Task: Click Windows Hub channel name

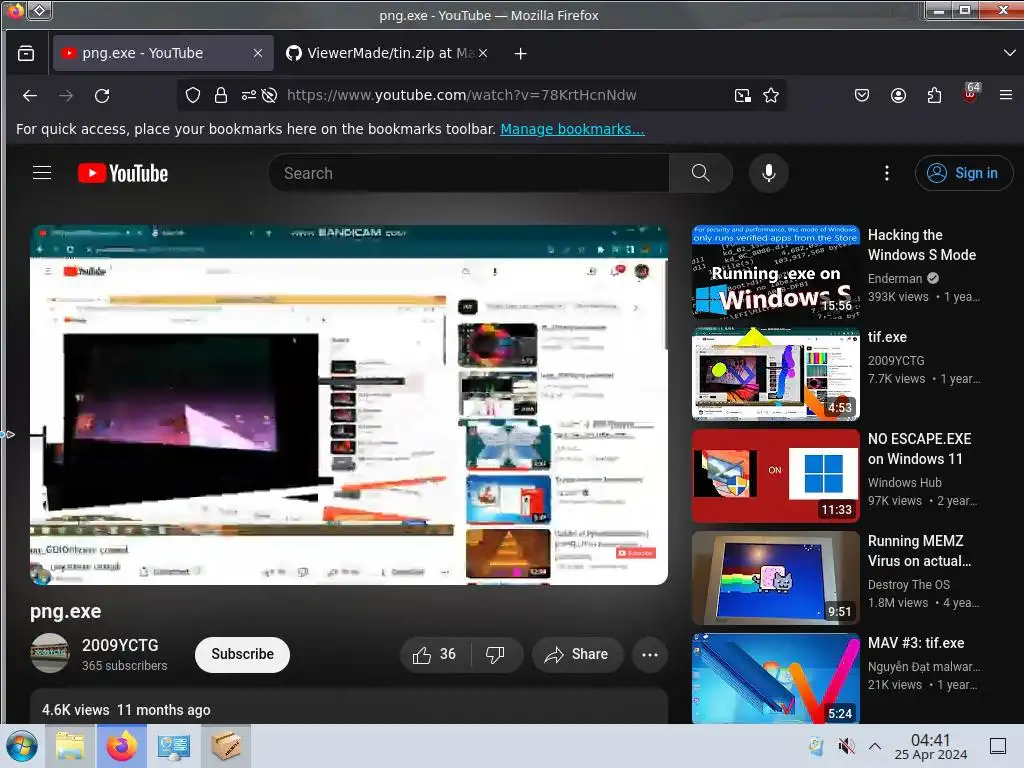Action: pyautogui.click(x=904, y=483)
